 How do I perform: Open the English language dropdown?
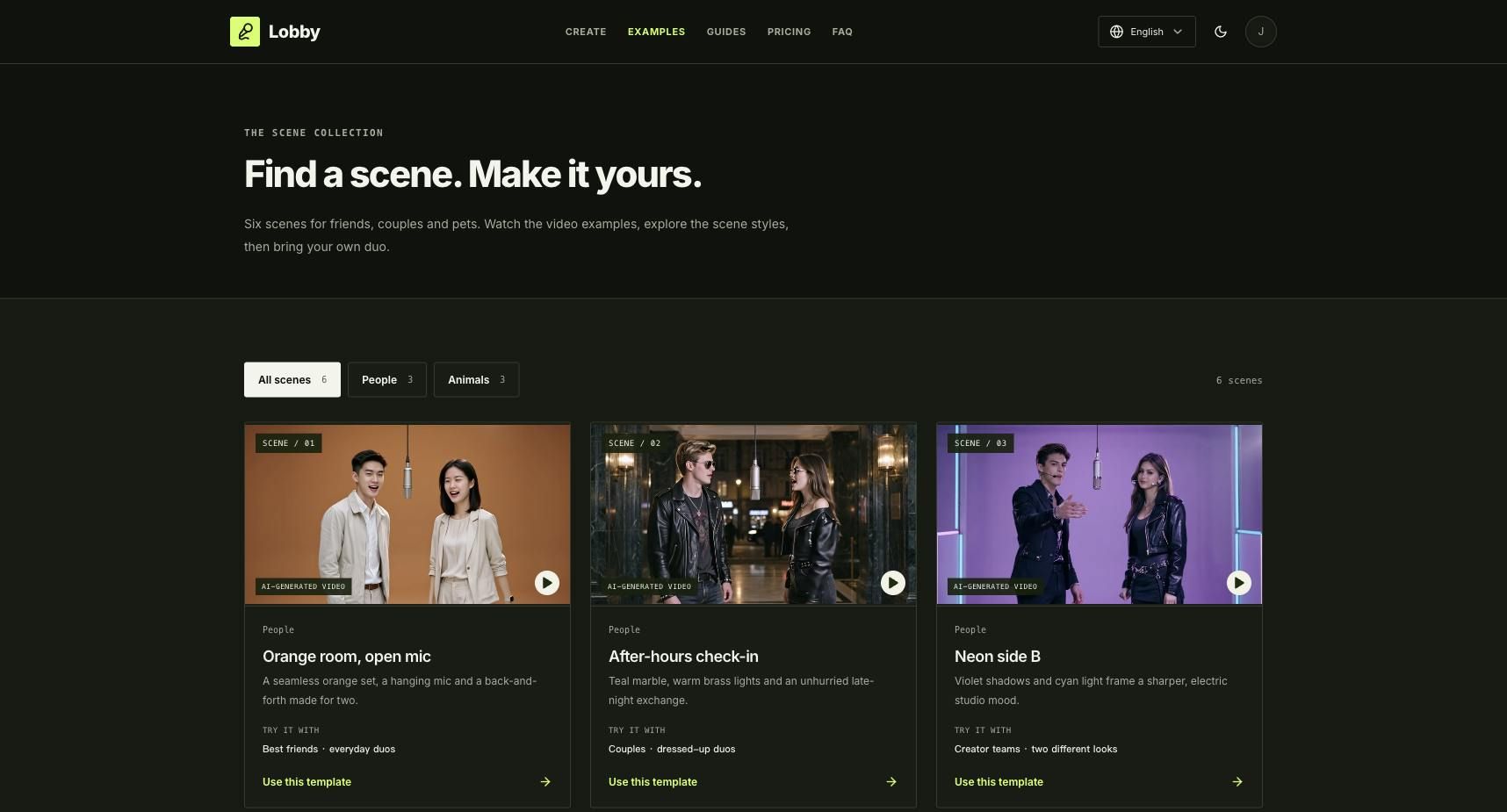pyautogui.click(x=1147, y=32)
